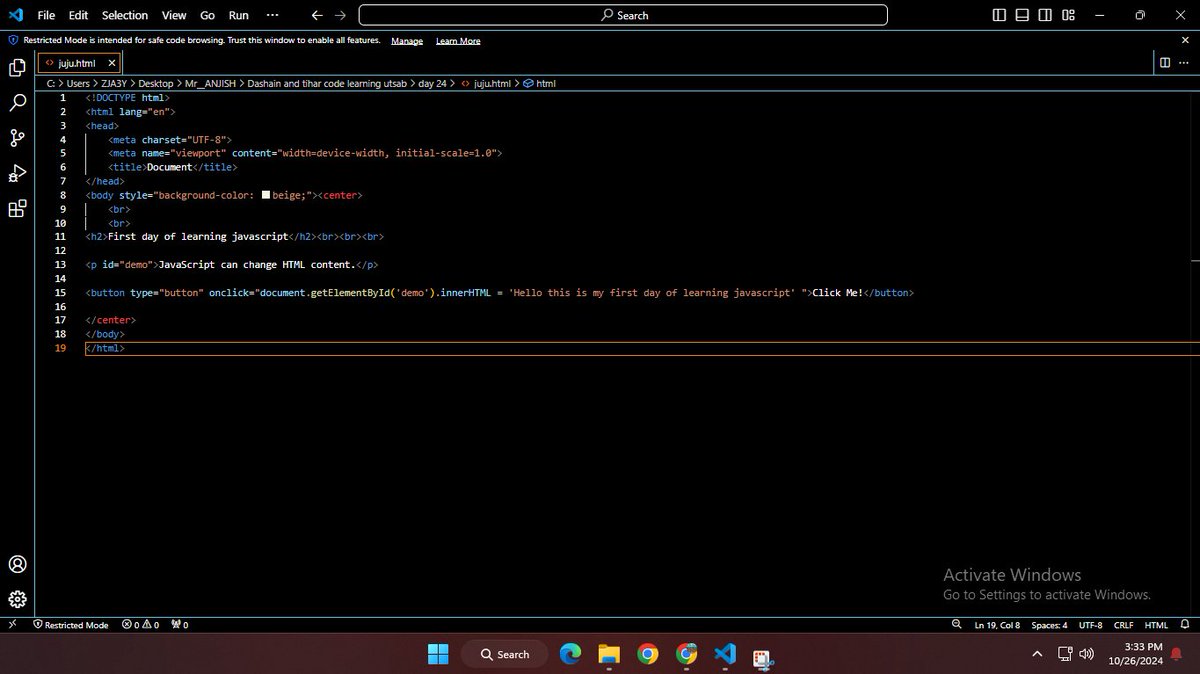The height and width of the screenshot is (674, 1200).
Task: Go back with the left arrow
Action: pos(317,15)
